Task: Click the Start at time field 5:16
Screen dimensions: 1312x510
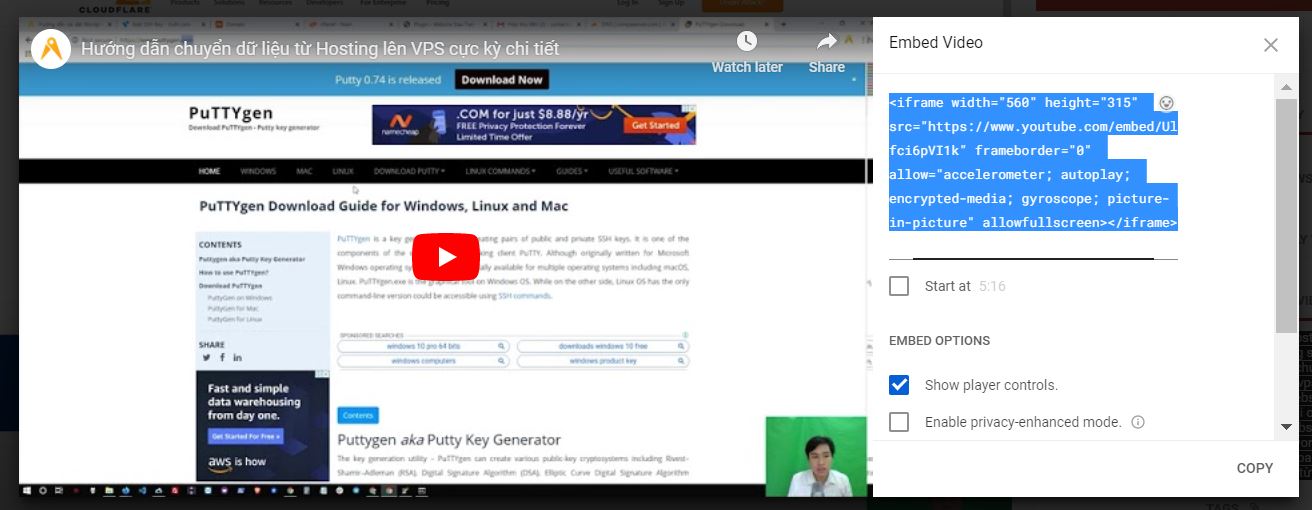Action: click(x=992, y=286)
